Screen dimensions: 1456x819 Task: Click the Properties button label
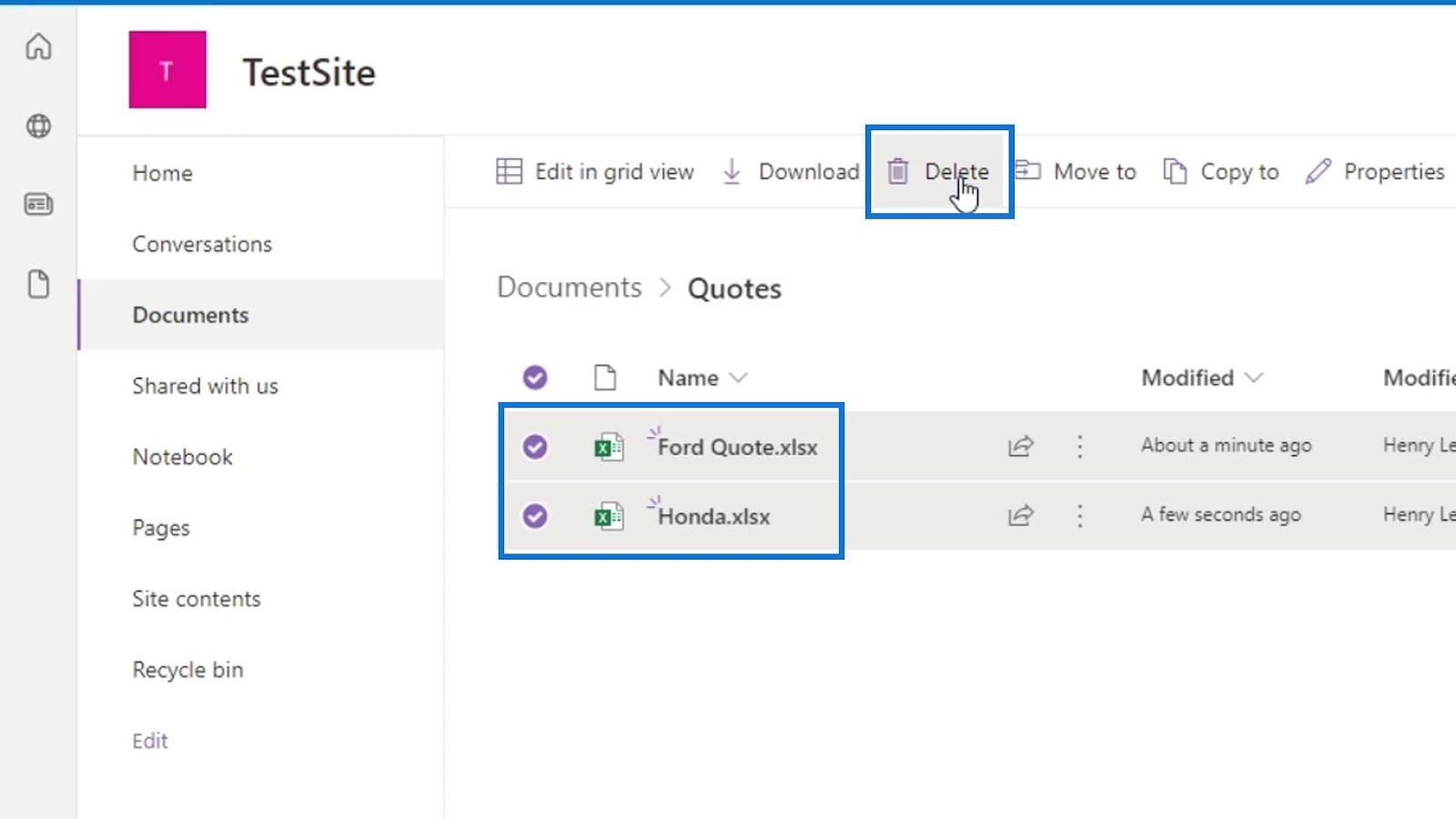(x=1394, y=171)
